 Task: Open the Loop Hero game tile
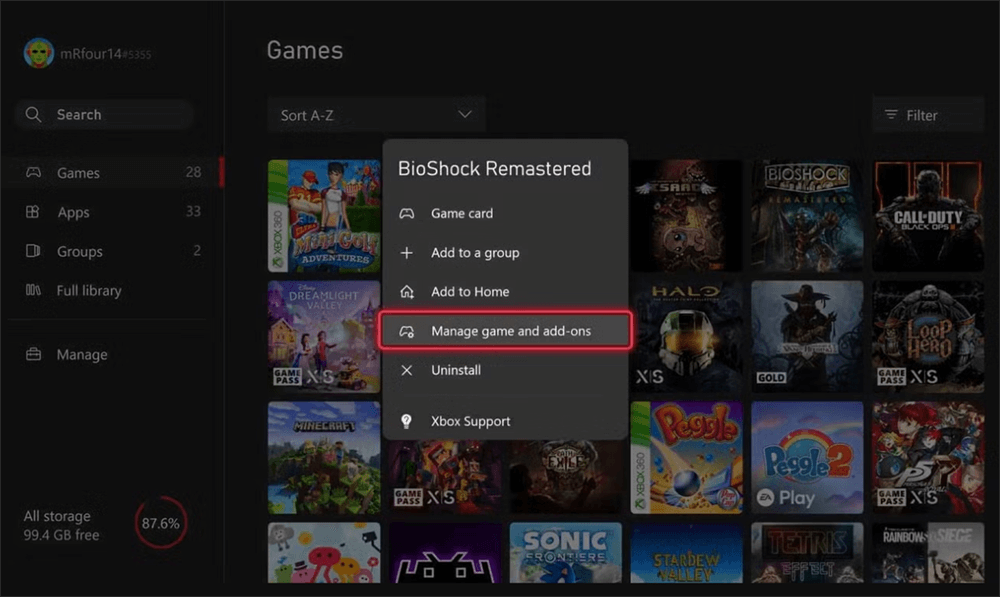pos(928,337)
